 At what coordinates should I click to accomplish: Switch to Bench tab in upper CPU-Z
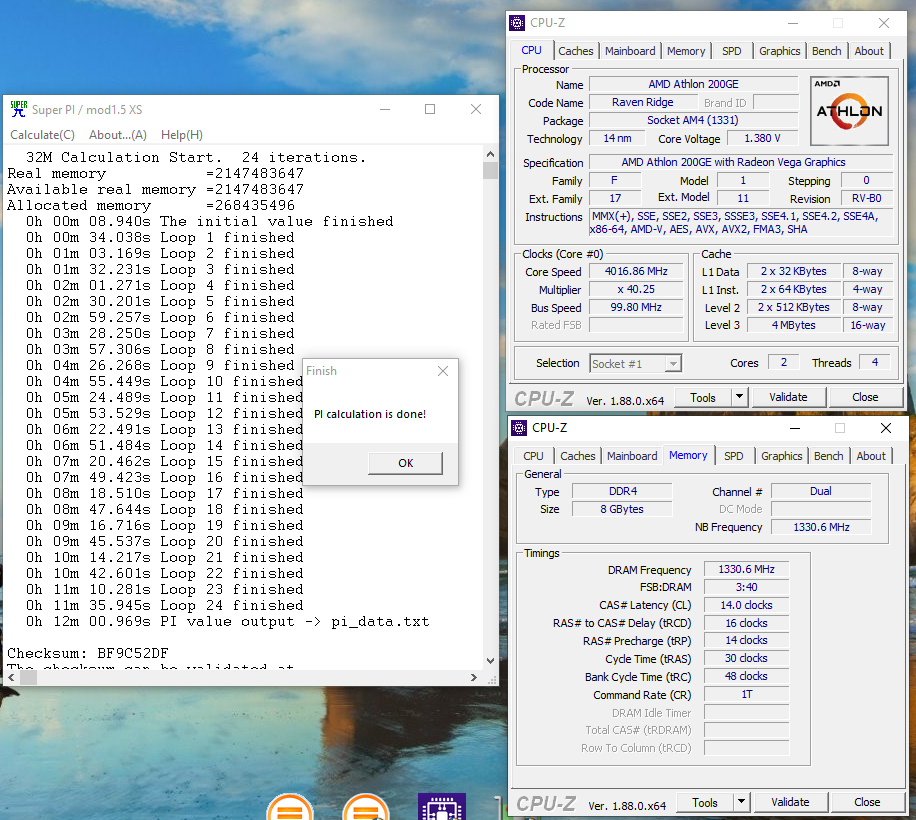827,51
